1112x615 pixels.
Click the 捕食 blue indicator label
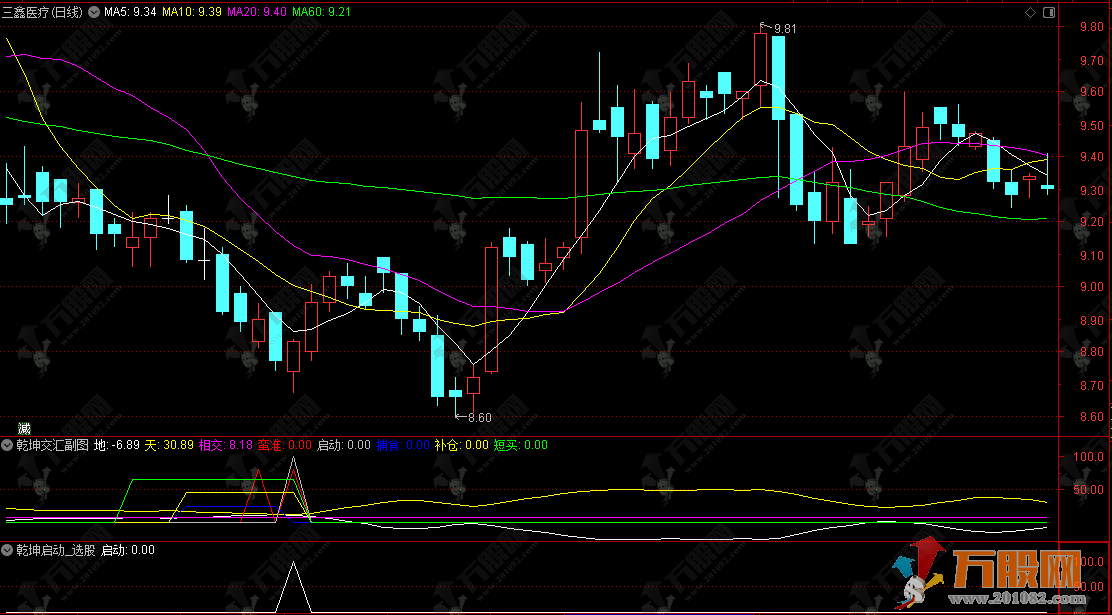click(x=402, y=445)
